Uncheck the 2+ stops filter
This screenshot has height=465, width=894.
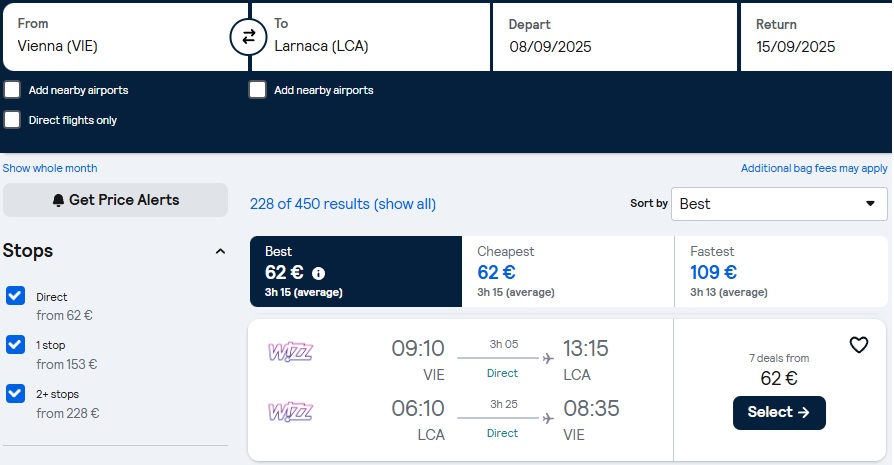15,393
